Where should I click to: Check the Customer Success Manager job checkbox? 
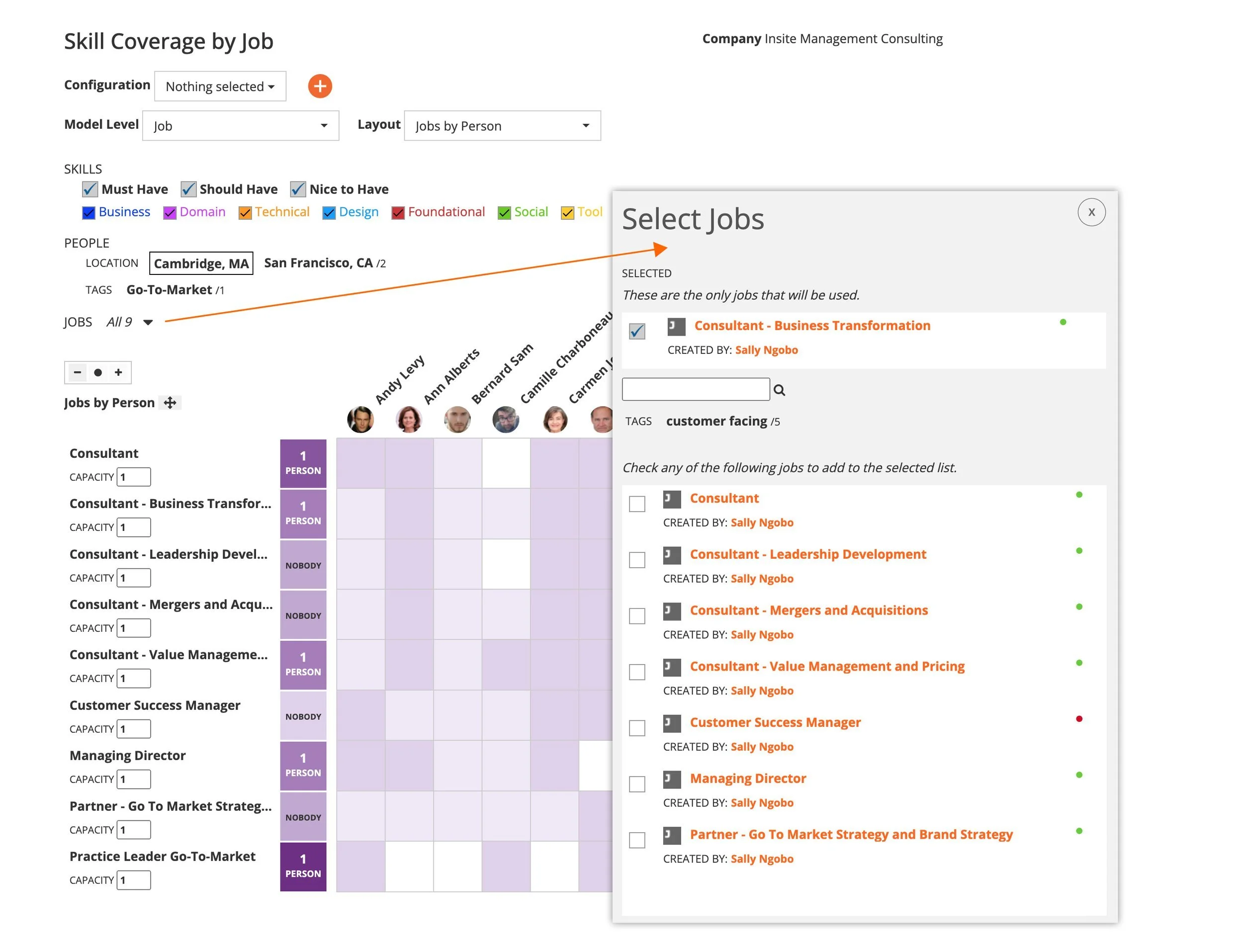[636, 728]
